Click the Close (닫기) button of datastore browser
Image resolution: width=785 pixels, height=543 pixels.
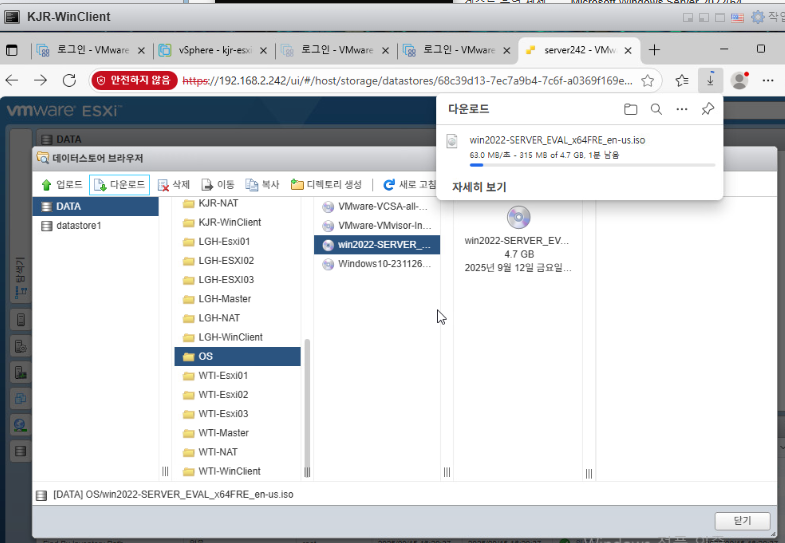(742, 520)
